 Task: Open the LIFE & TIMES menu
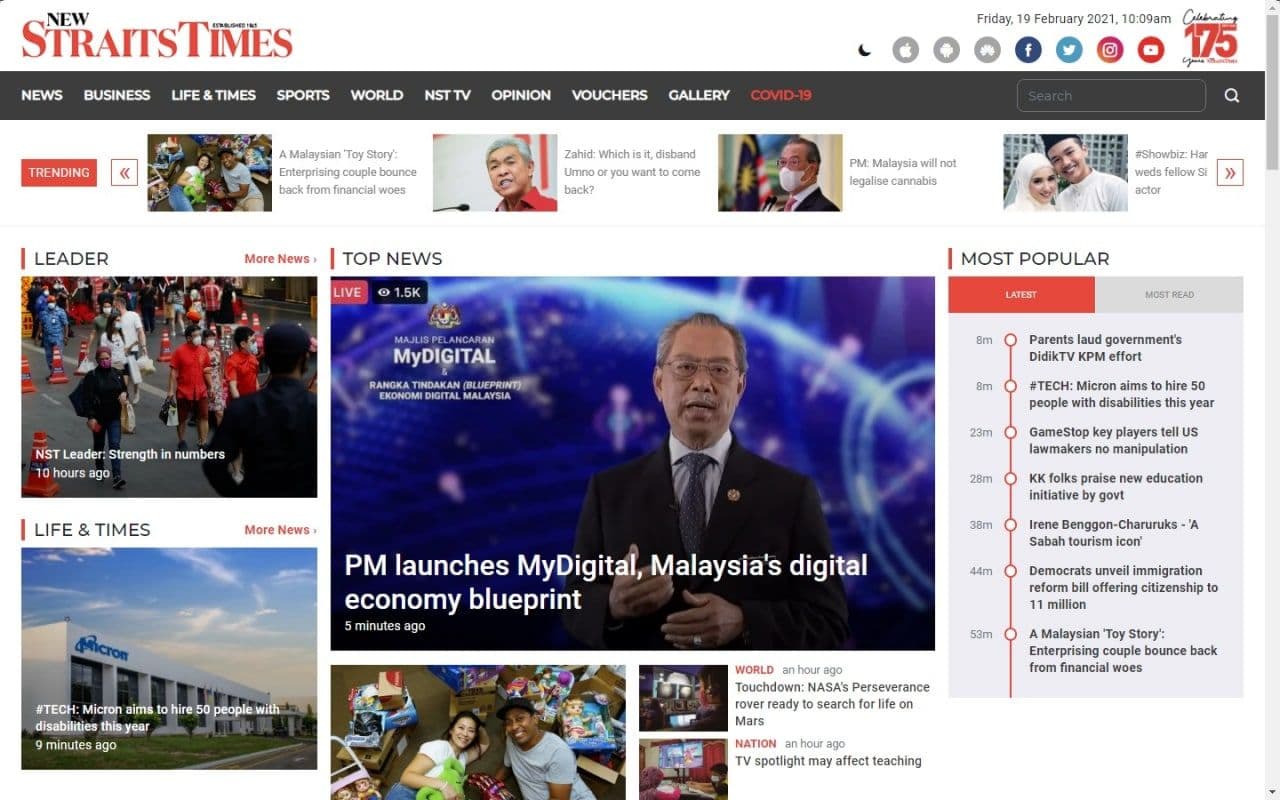(x=213, y=95)
